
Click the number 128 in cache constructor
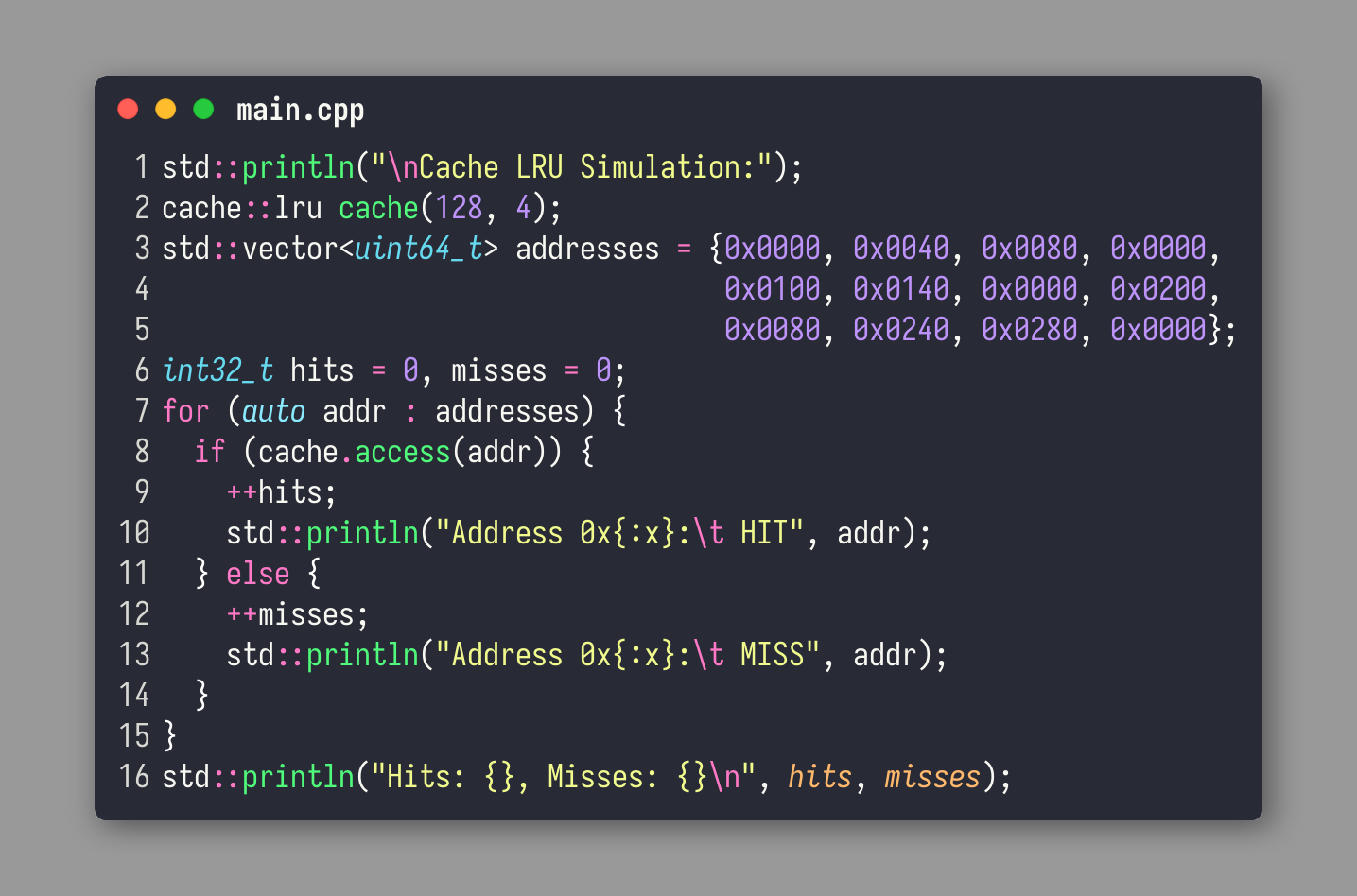(x=459, y=208)
